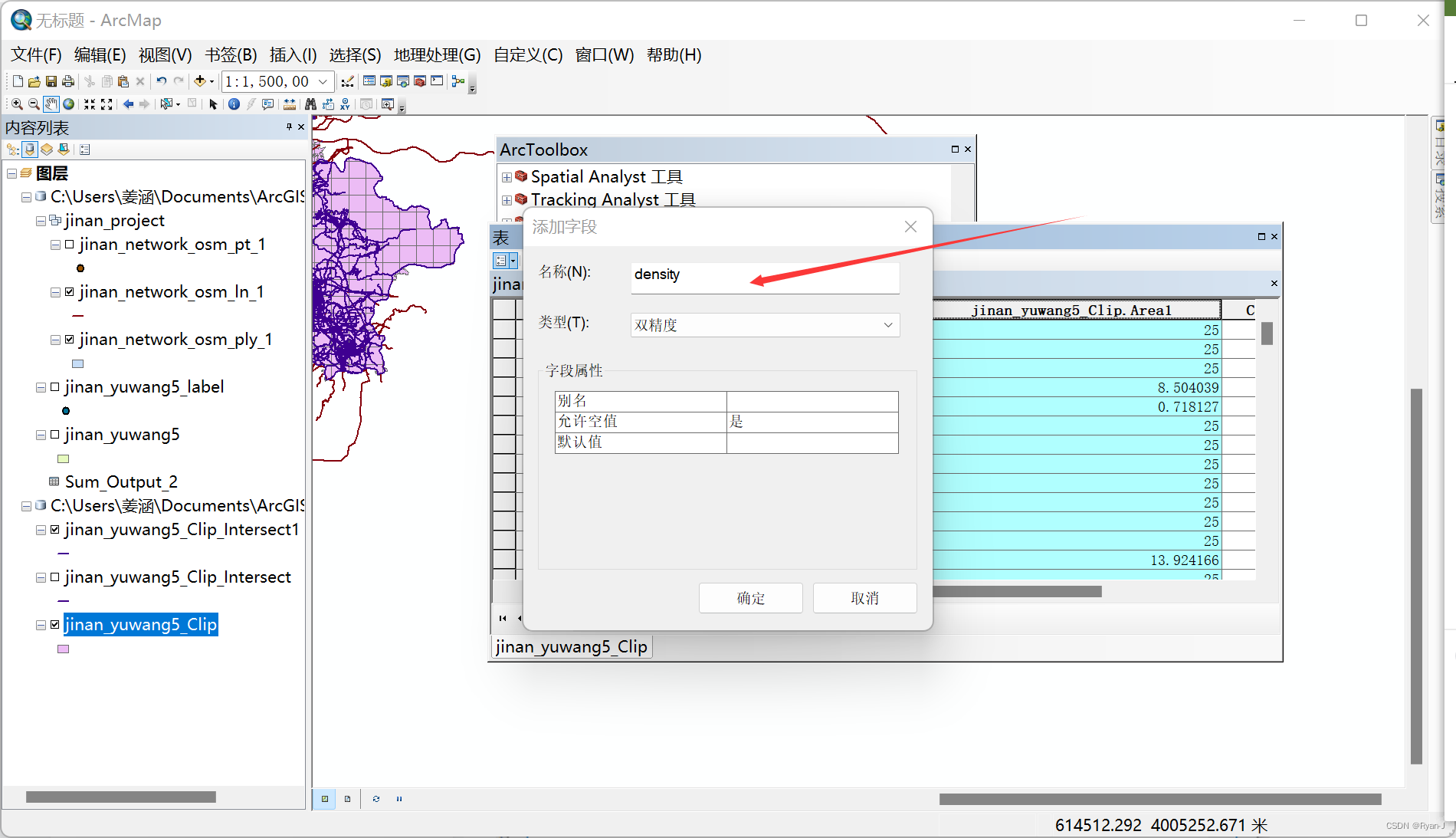This screenshot has height=838, width=1456.
Task: Open Table Options dropdown in table window
Action: tap(505, 261)
